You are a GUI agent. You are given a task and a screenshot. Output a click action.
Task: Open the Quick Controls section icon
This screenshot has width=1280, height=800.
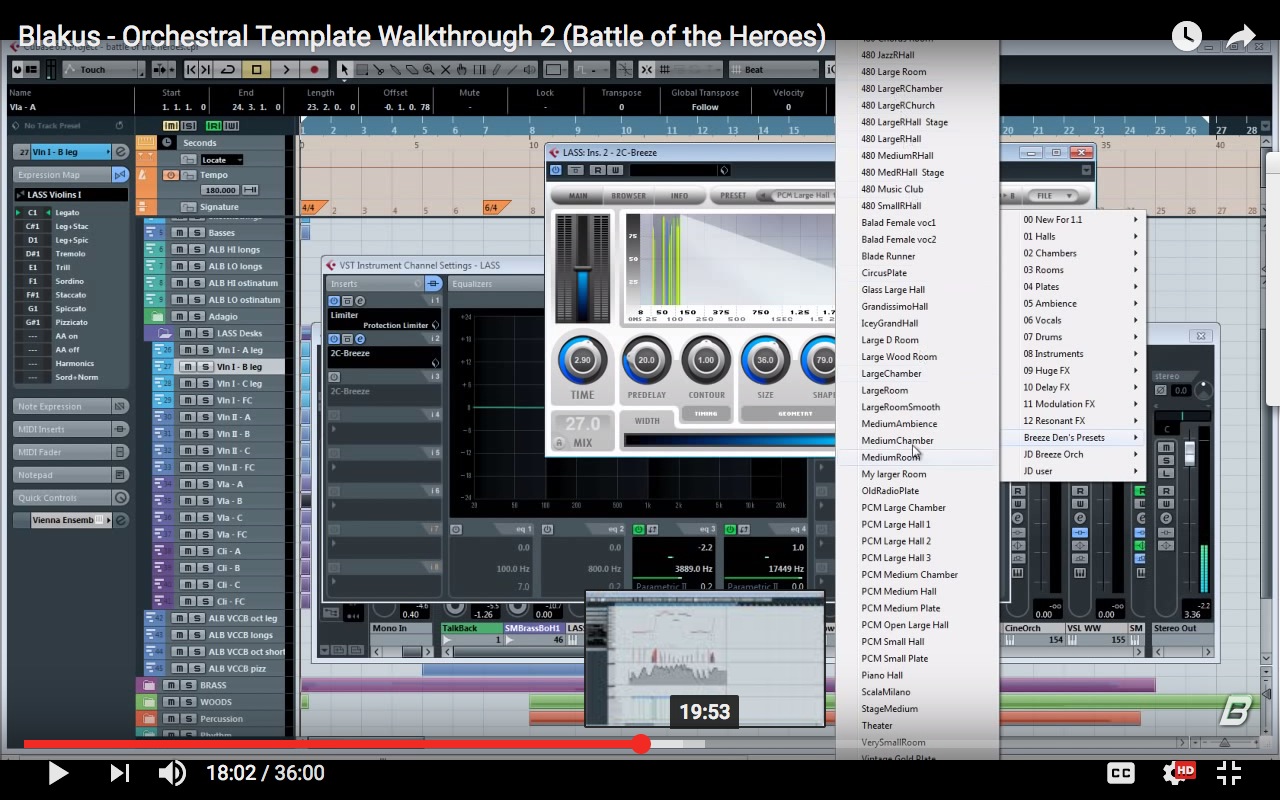(120, 498)
